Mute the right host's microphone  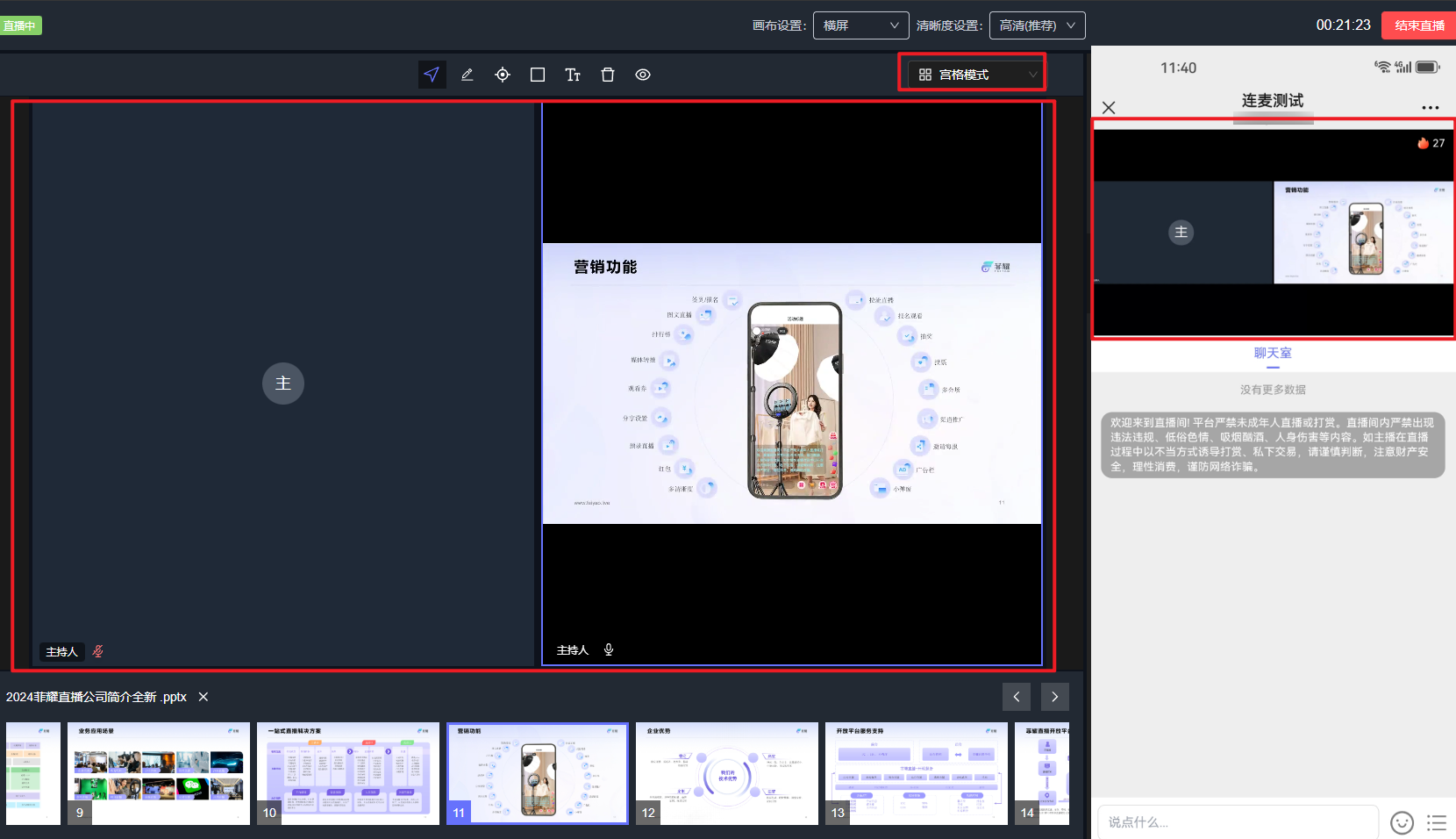tap(609, 649)
